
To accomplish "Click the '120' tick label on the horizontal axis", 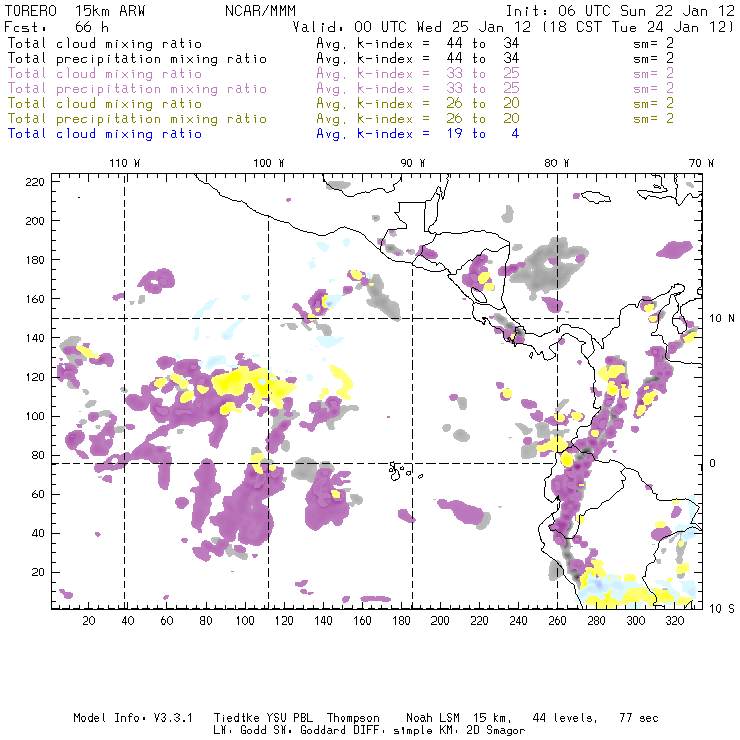I will coord(284,621).
